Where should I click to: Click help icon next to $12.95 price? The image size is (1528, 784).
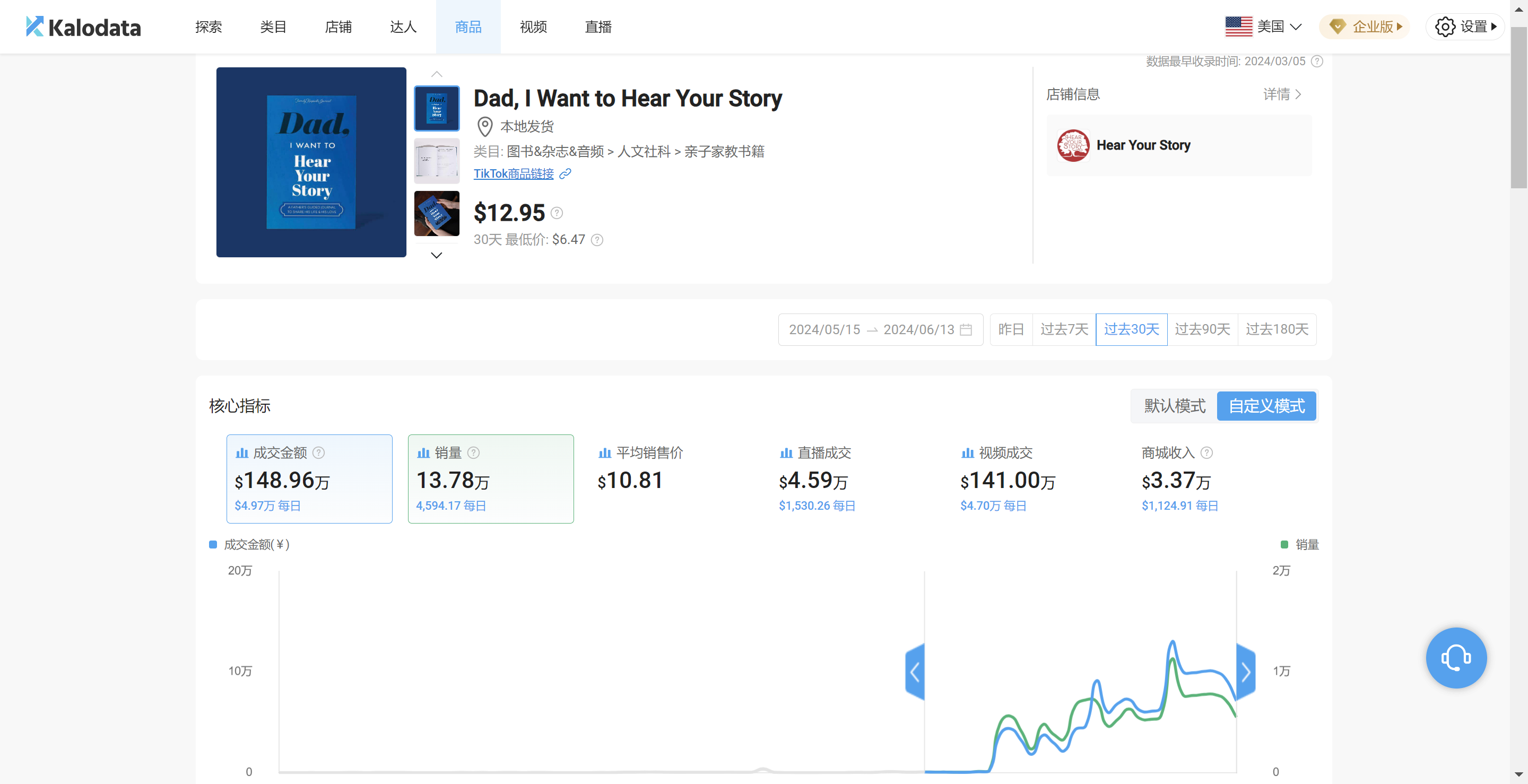[x=557, y=213]
